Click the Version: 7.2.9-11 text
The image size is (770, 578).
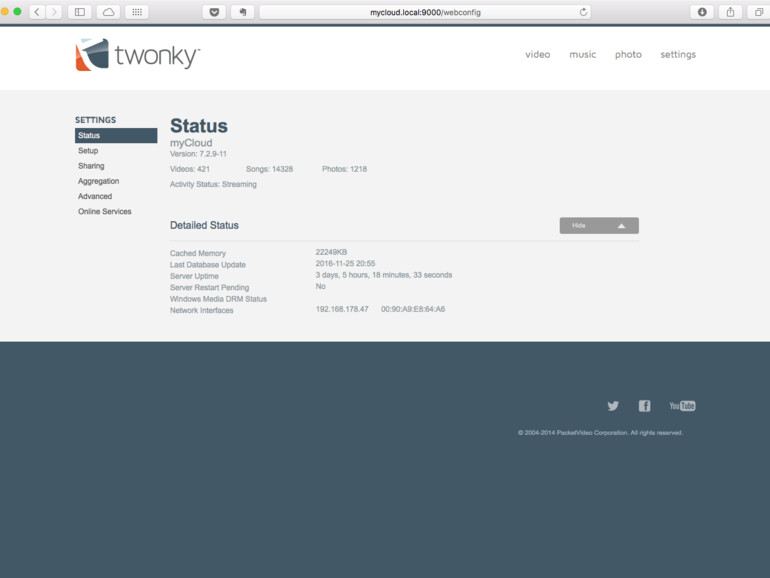point(198,154)
